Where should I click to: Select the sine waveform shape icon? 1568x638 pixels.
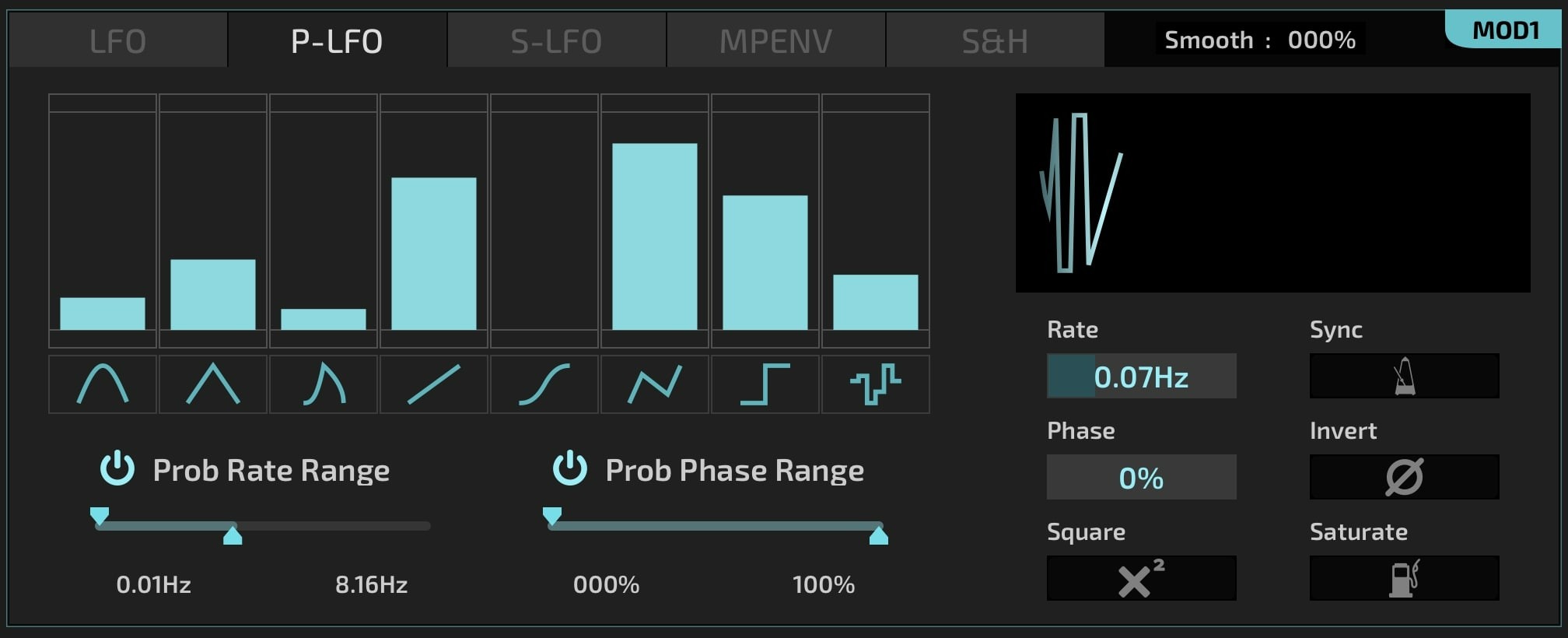tap(103, 384)
